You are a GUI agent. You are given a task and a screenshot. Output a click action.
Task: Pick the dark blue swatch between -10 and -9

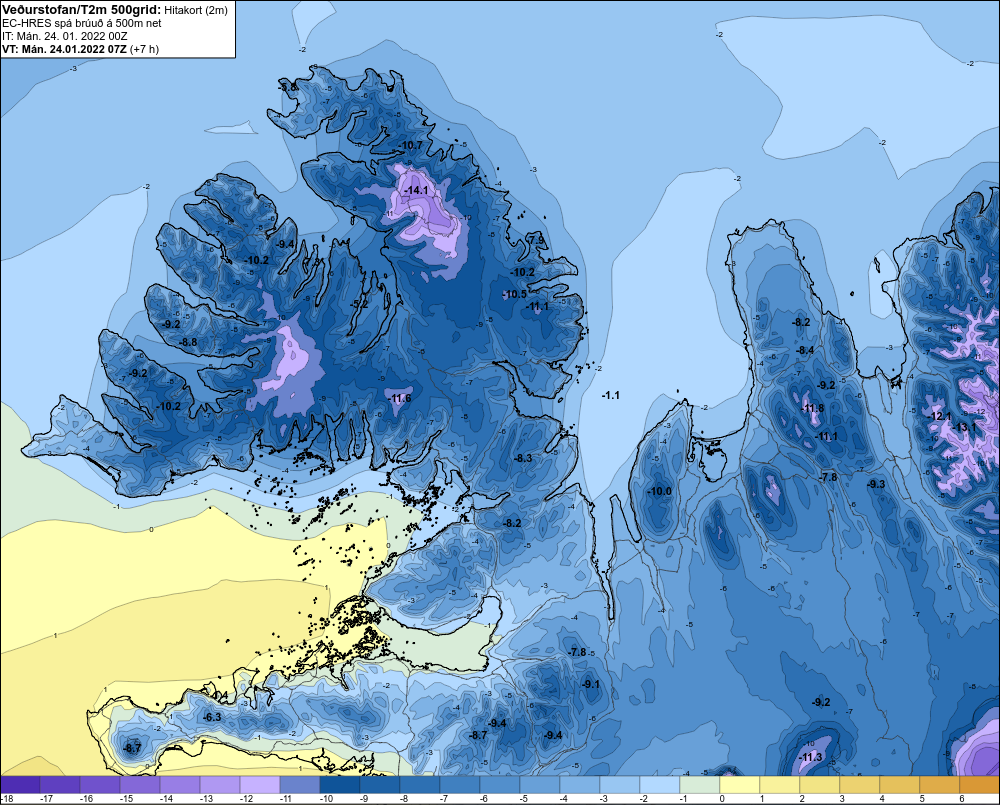pyautogui.click(x=339, y=785)
